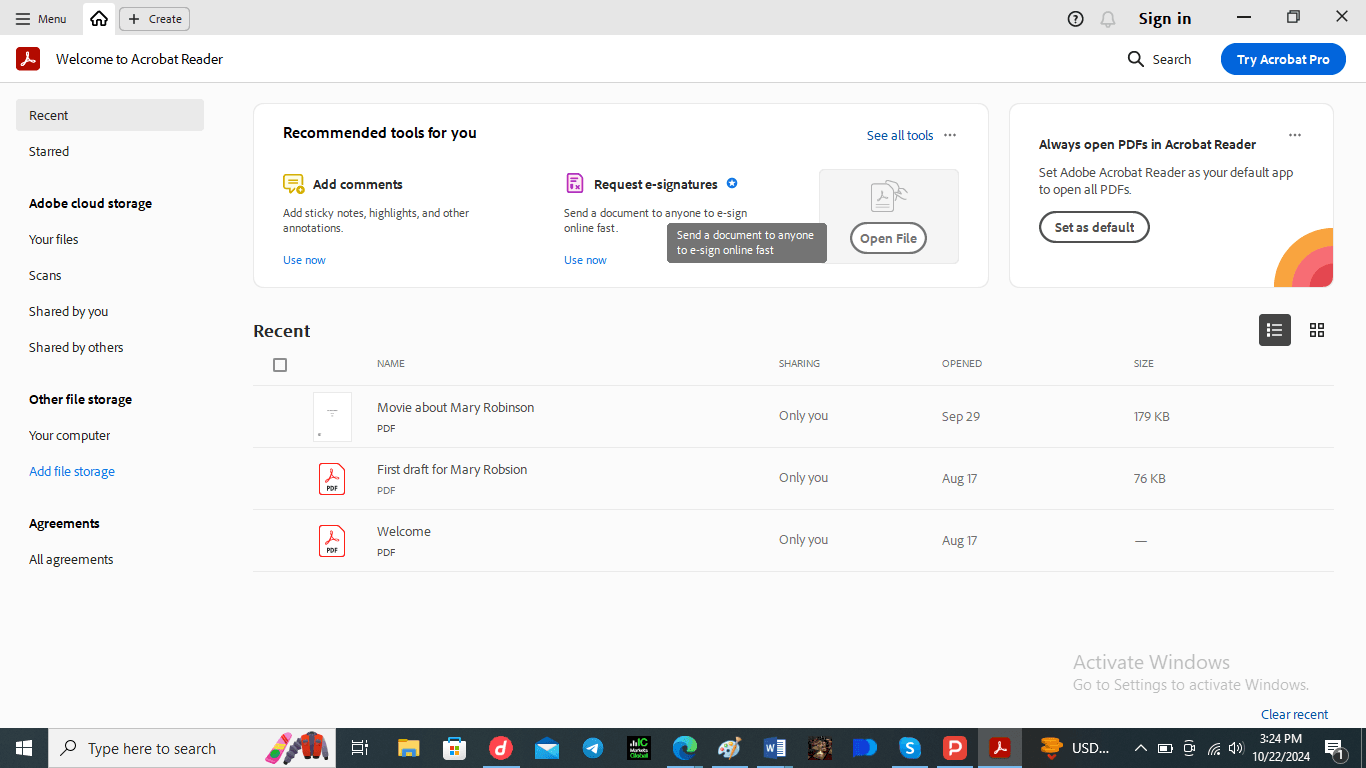Sort by NAME column header
1366x768 pixels.
pos(391,364)
